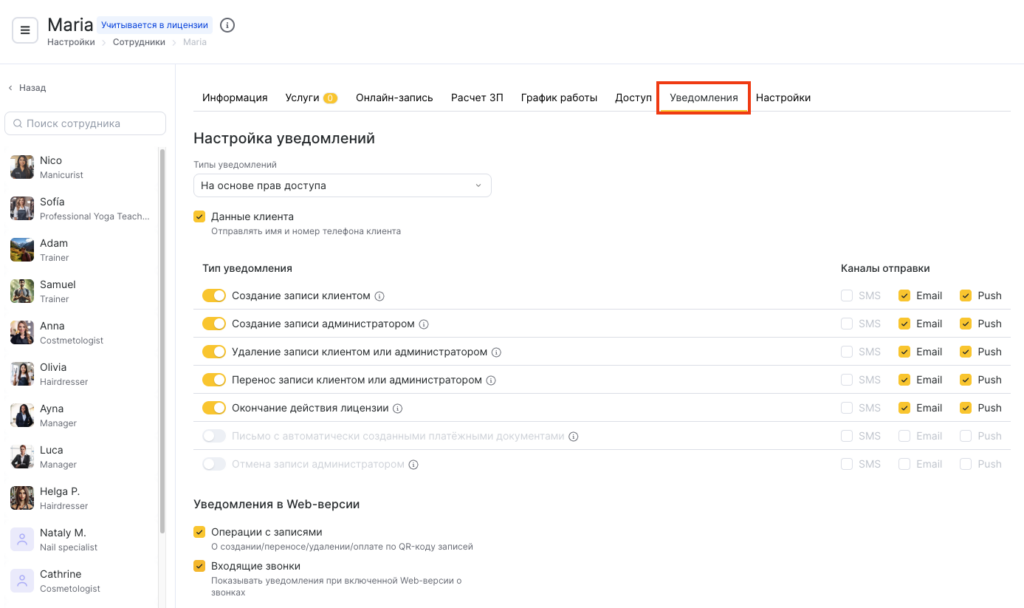Viewport: 1024px width, 608px height.
Task: Go back using Назад chevron
Action: (x=11, y=88)
